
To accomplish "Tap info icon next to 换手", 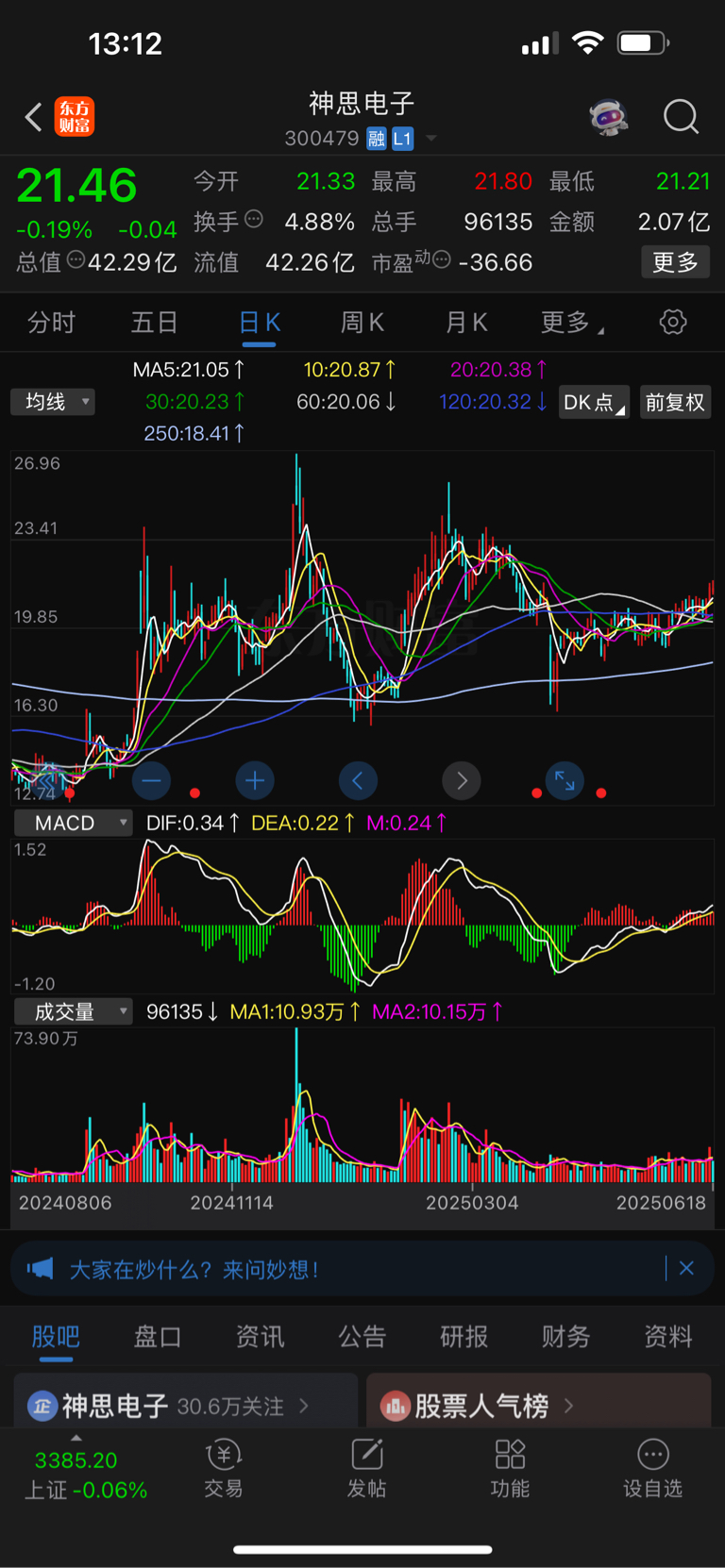I will tap(254, 220).
